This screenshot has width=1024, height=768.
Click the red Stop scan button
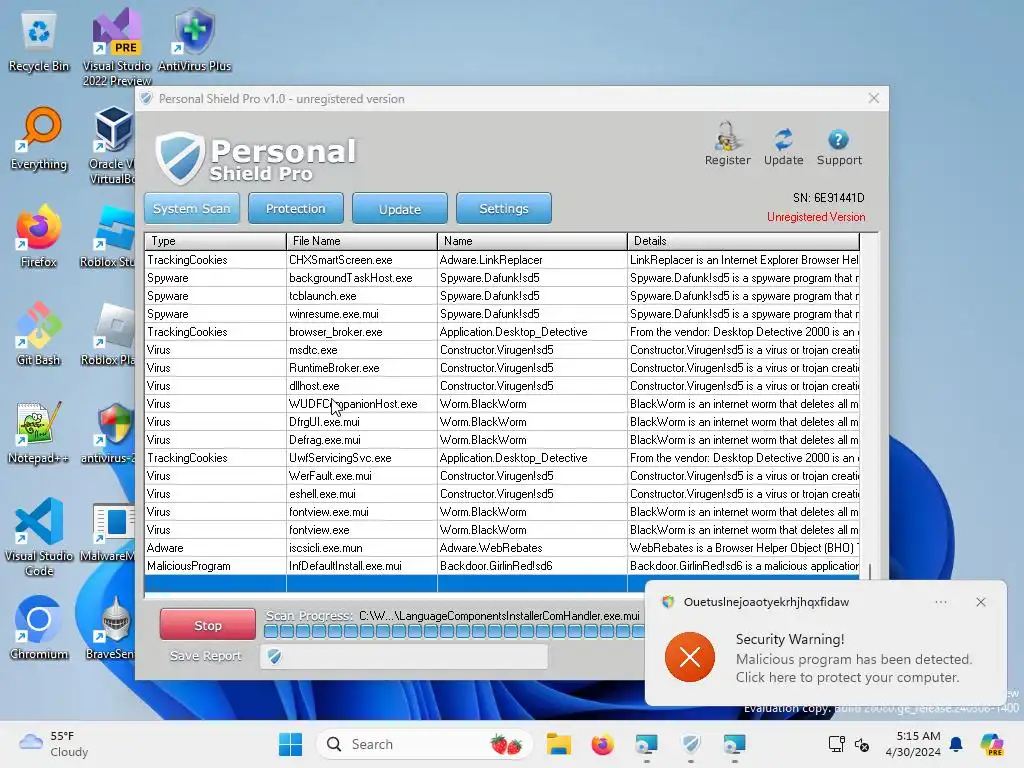tap(208, 625)
